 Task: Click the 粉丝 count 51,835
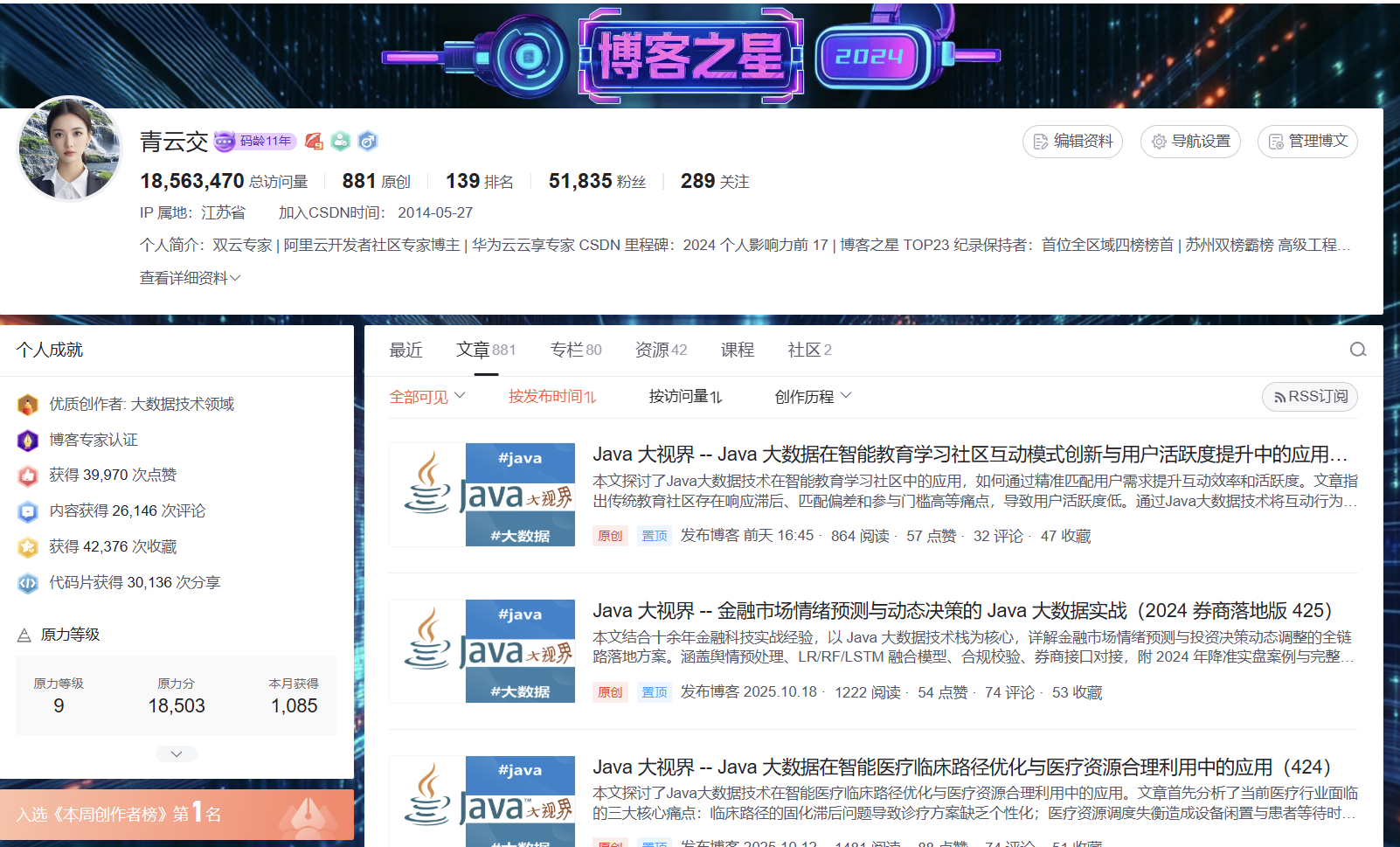597,181
